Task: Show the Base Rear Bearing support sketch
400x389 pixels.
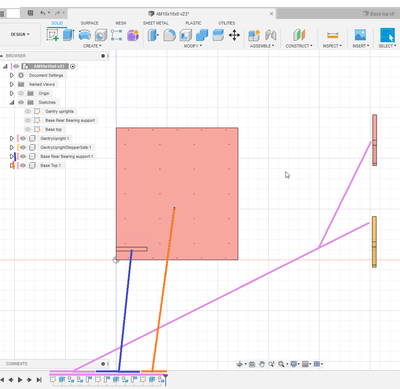Action: click(28, 120)
